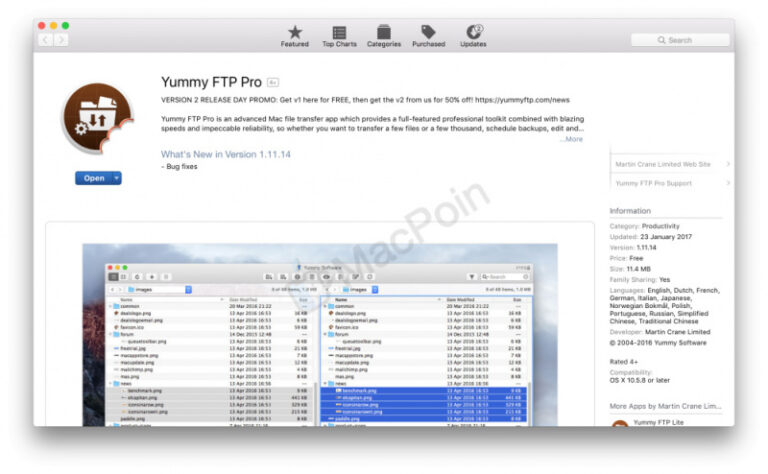Switch to the Updates tab
This screenshot has height=474, width=768.
tap(473, 36)
